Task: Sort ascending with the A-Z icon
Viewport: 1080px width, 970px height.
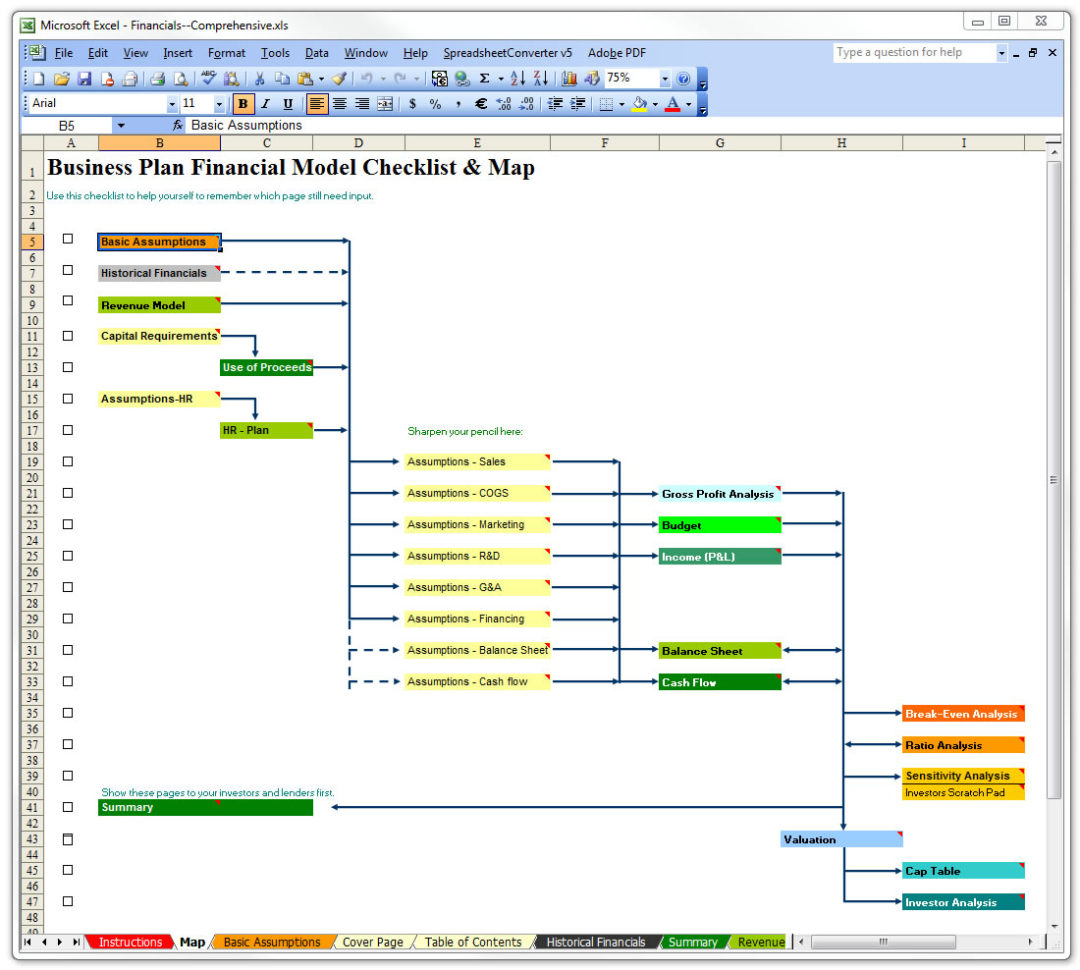Action: coord(518,78)
